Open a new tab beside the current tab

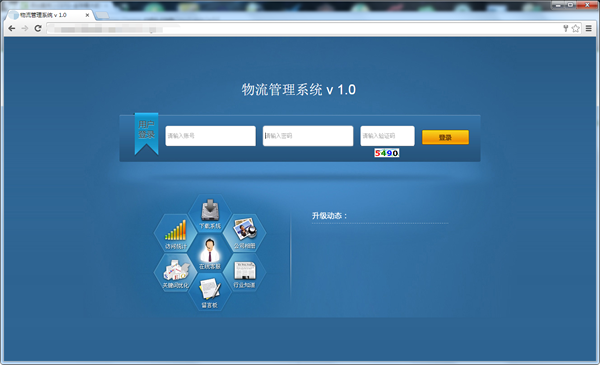(x=102, y=15)
